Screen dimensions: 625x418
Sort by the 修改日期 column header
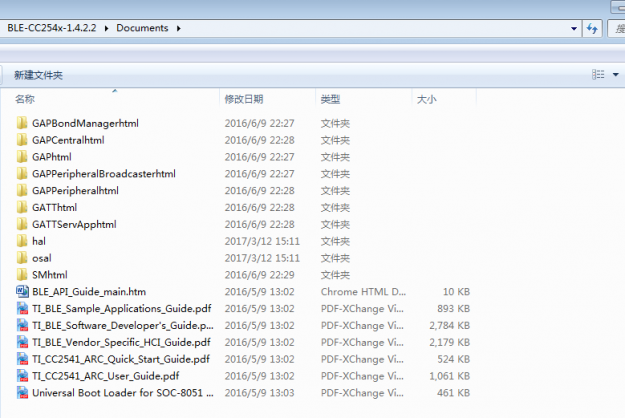244,99
